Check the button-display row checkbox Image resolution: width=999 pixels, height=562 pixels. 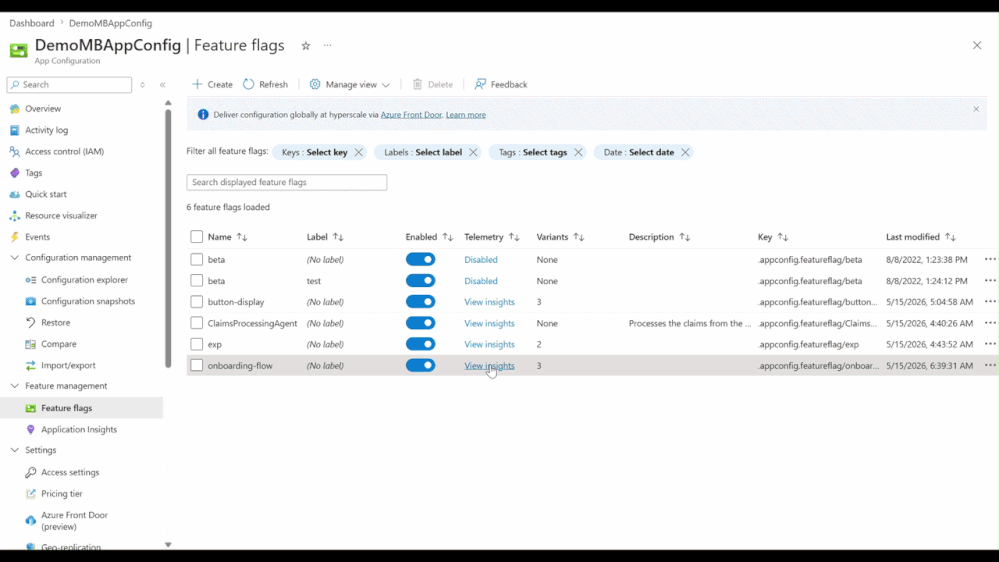tap(196, 302)
